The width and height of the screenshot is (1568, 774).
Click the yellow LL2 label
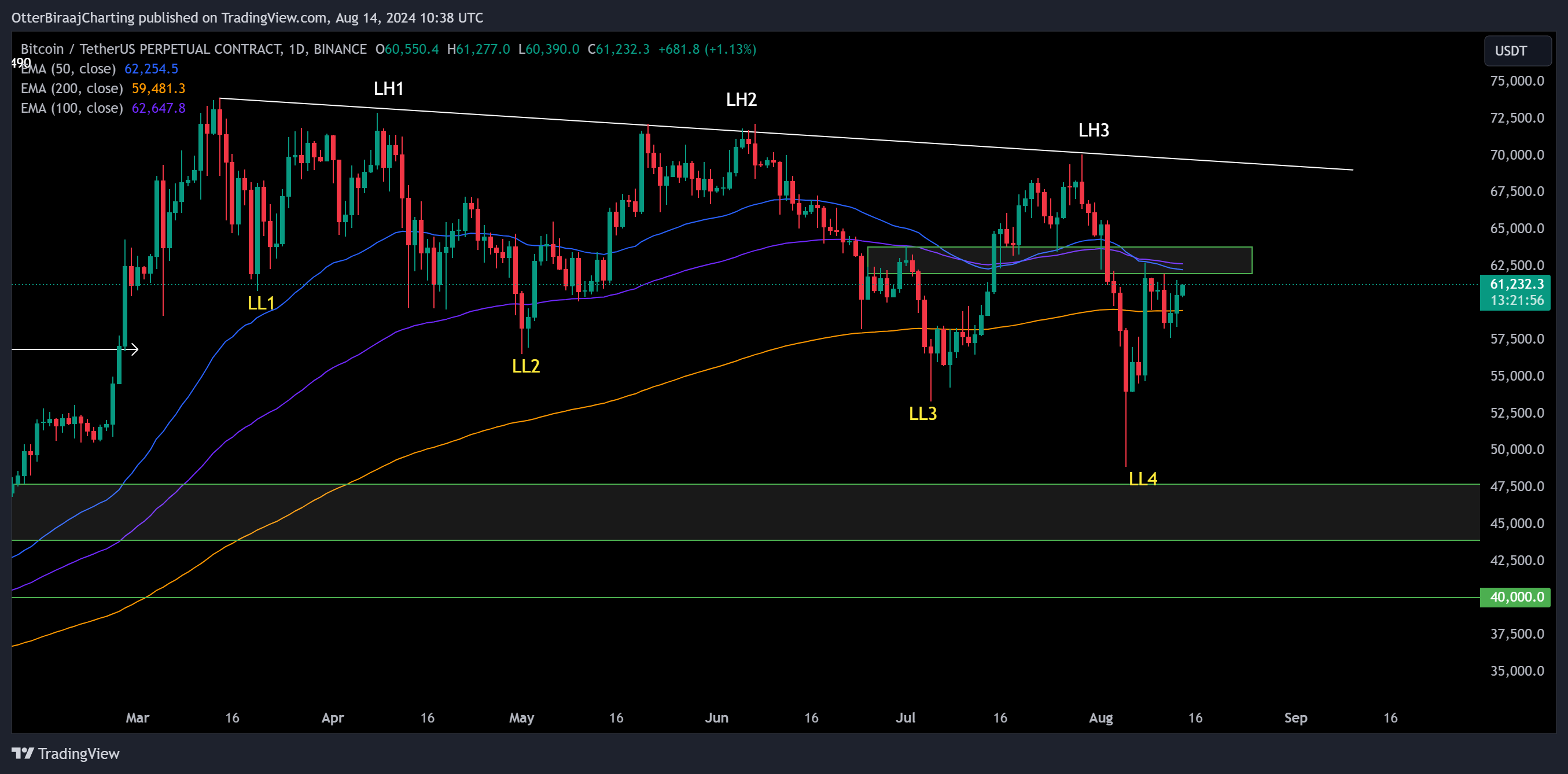tap(526, 366)
